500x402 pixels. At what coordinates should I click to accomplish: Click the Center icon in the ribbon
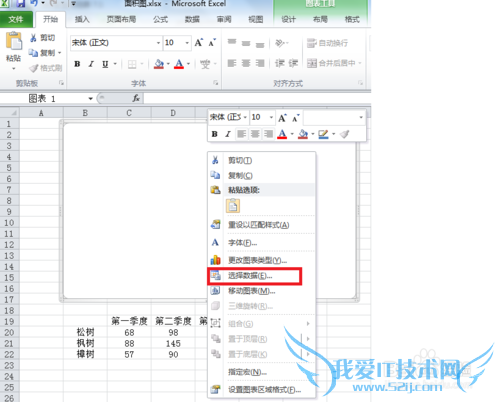pos(246,63)
